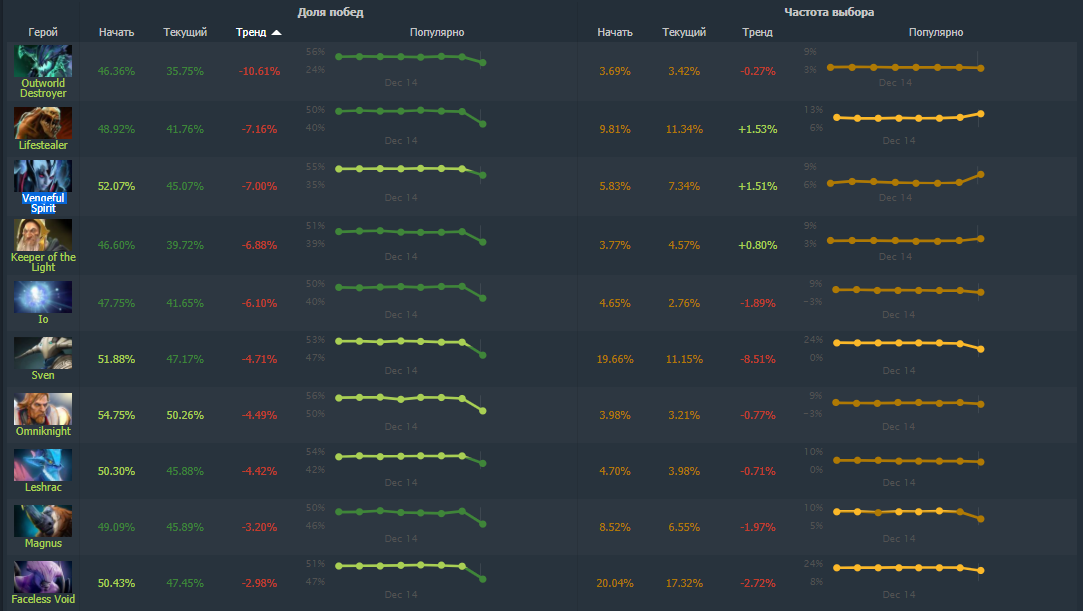Follow the Lifestealer name link

[43, 145]
